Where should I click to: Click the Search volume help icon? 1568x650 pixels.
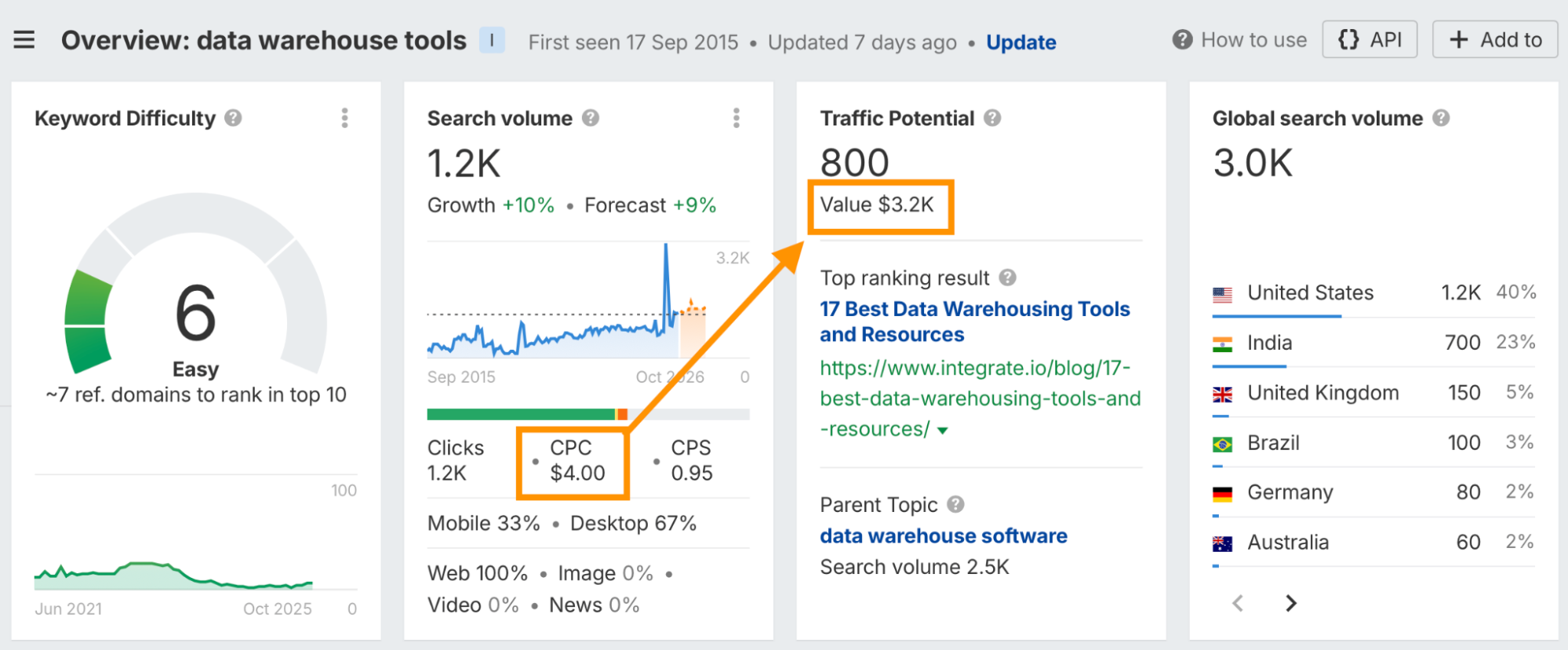point(591,118)
